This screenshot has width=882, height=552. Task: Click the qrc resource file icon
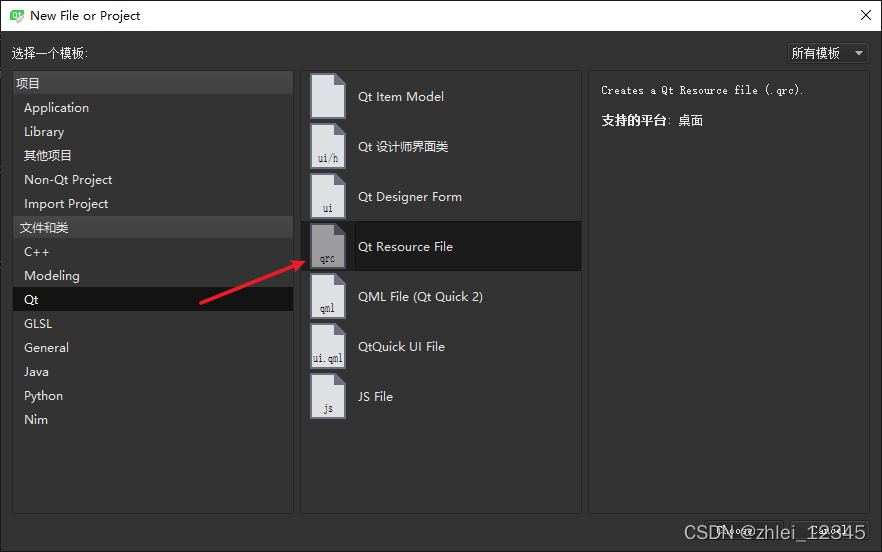tap(328, 246)
